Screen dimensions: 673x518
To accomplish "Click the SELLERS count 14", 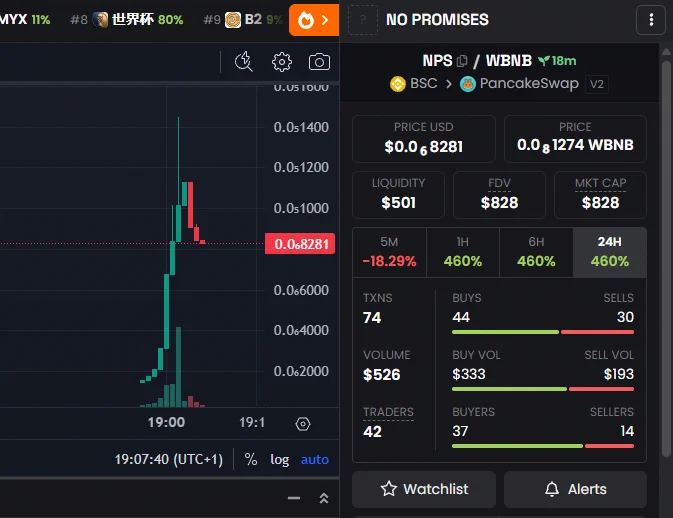I will [x=627, y=431].
